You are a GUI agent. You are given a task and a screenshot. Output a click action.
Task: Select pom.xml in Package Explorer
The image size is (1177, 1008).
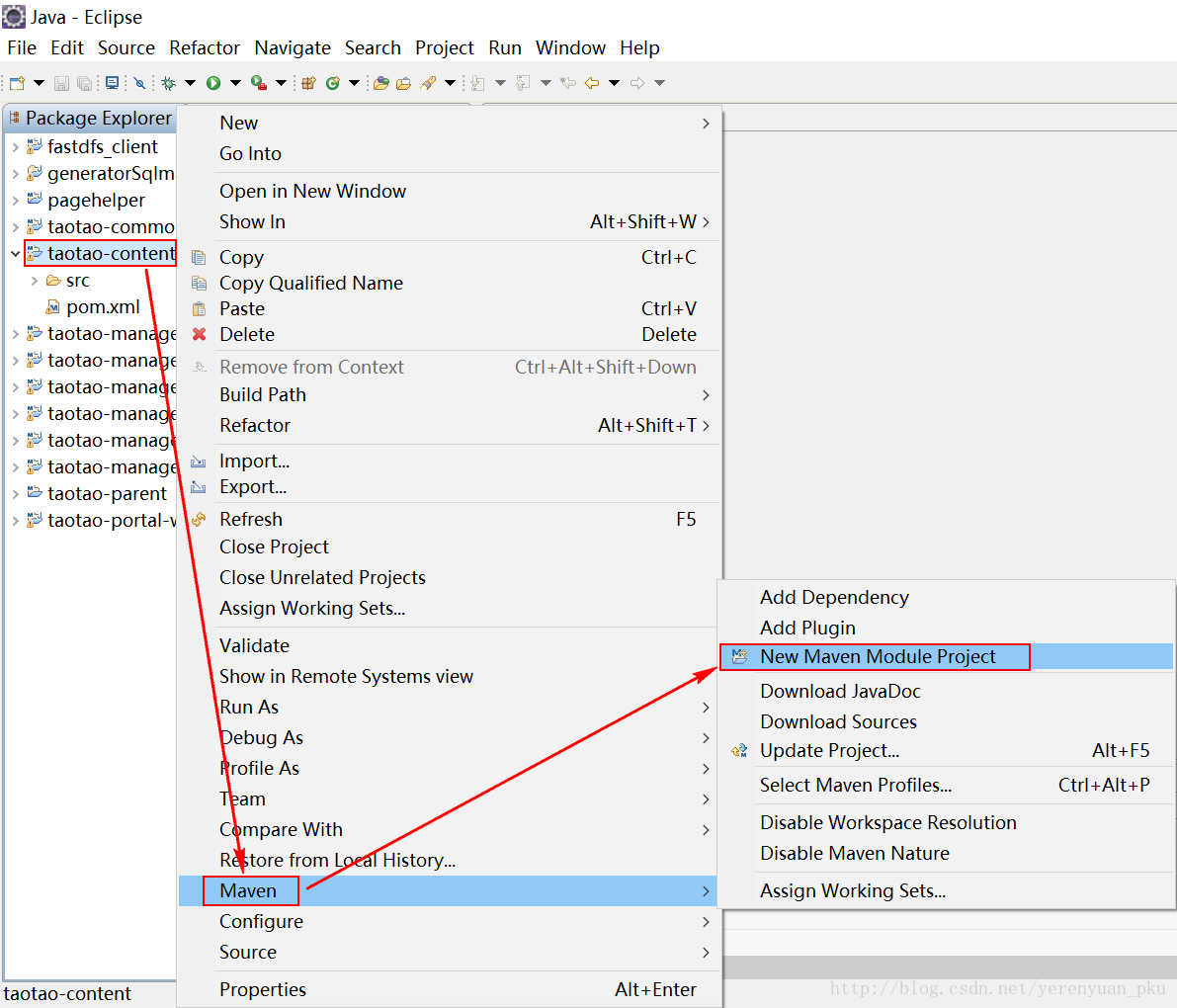[x=102, y=307]
